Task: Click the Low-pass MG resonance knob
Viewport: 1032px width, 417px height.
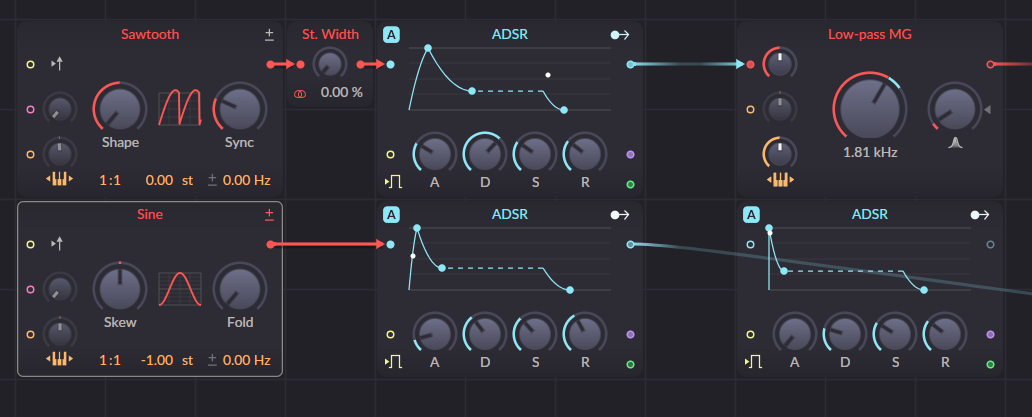Action: click(954, 109)
